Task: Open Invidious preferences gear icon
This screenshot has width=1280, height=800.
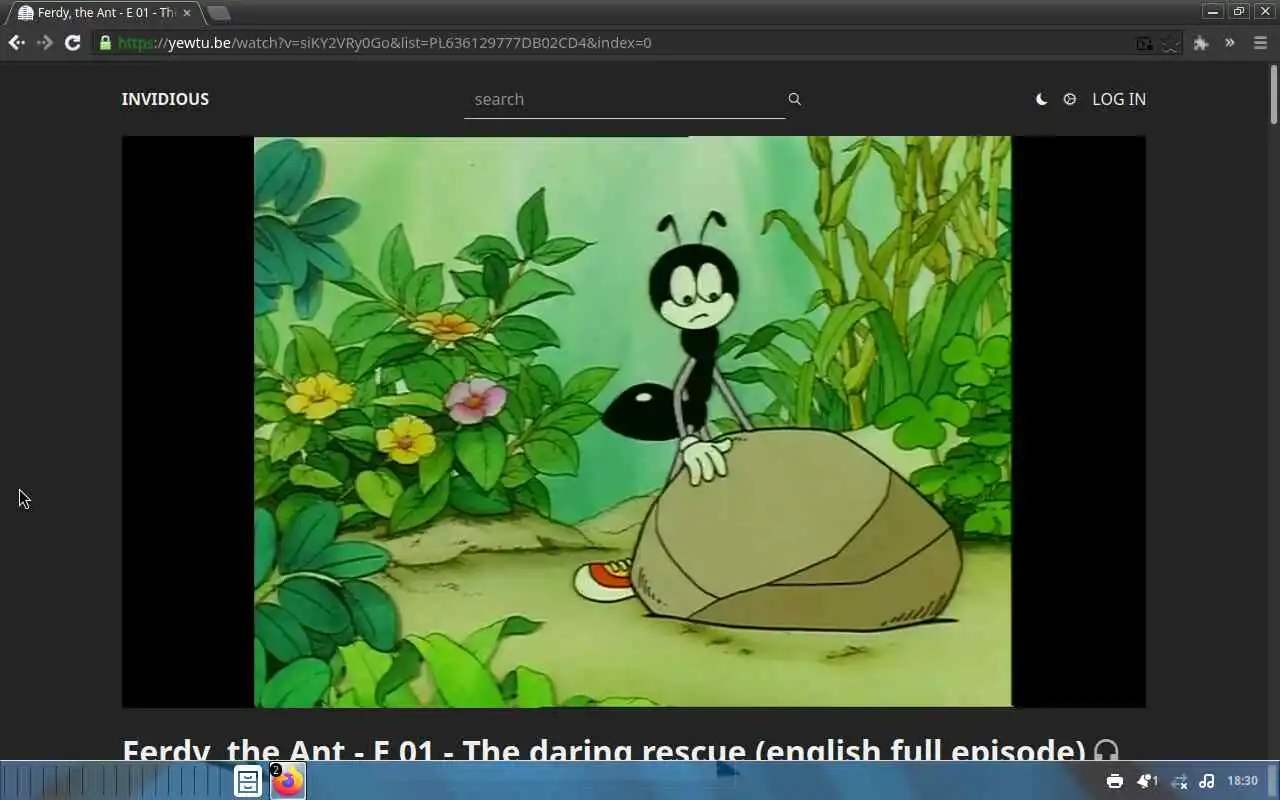Action: [x=1070, y=99]
